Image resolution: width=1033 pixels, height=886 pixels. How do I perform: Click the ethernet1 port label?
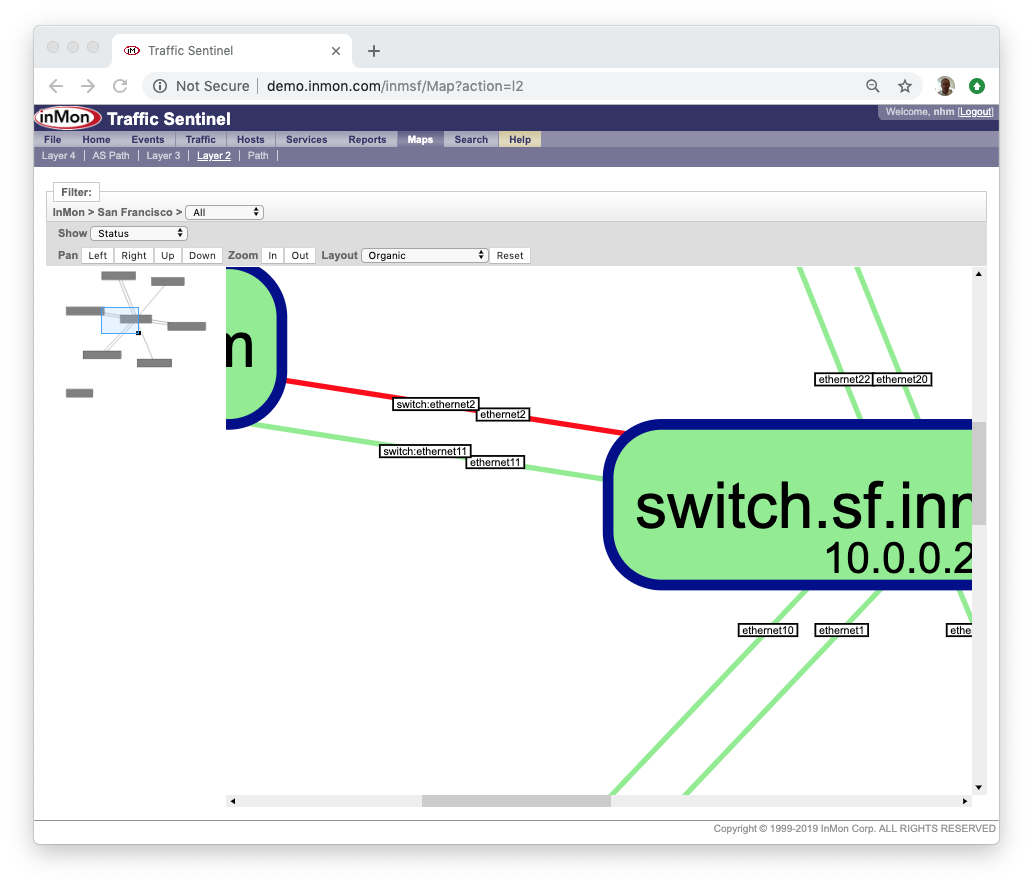tap(841, 630)
